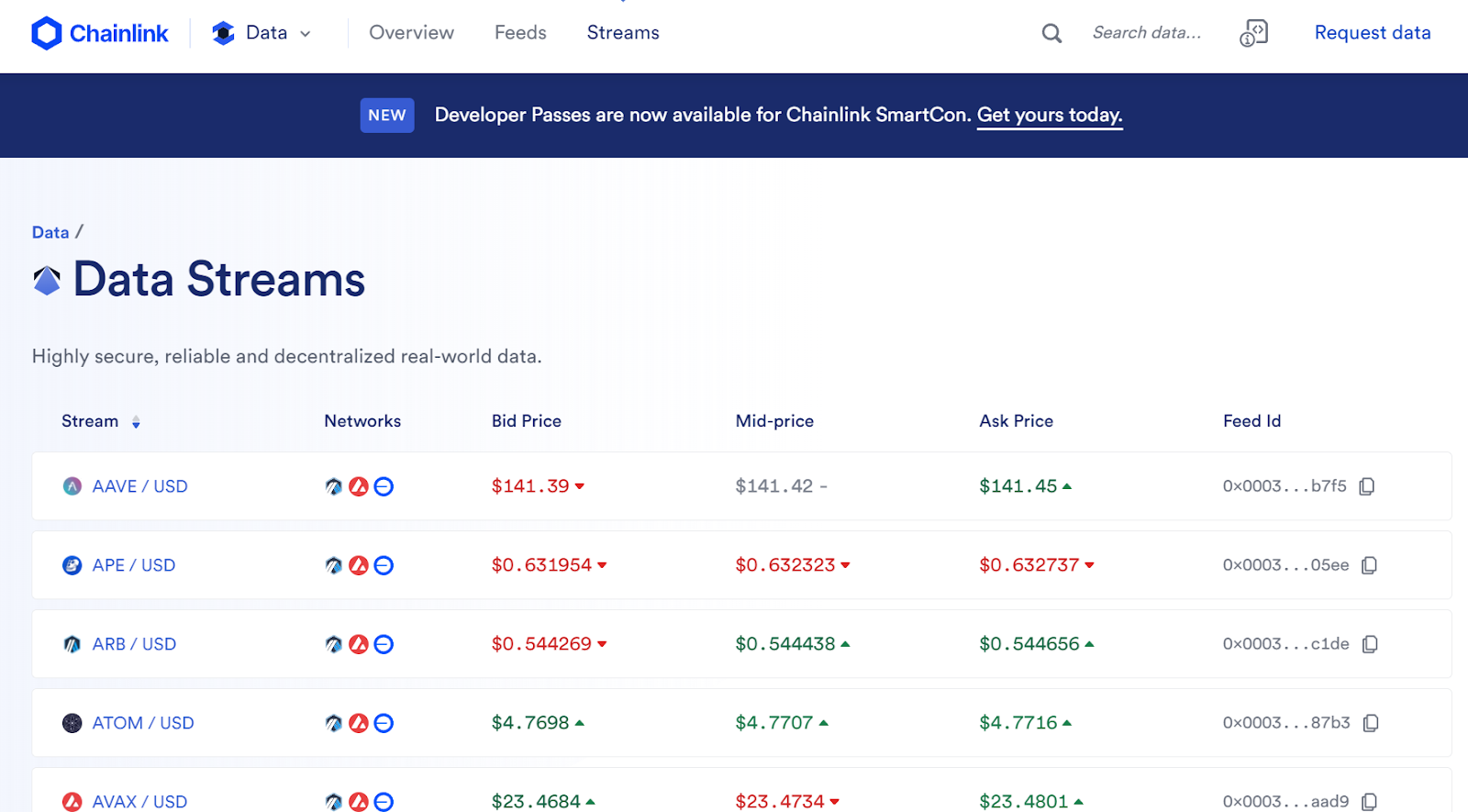Viewport: 1468px width, 812px height.
Task: Switch to the Feeds tab
Action: click(x=520, y=33)
